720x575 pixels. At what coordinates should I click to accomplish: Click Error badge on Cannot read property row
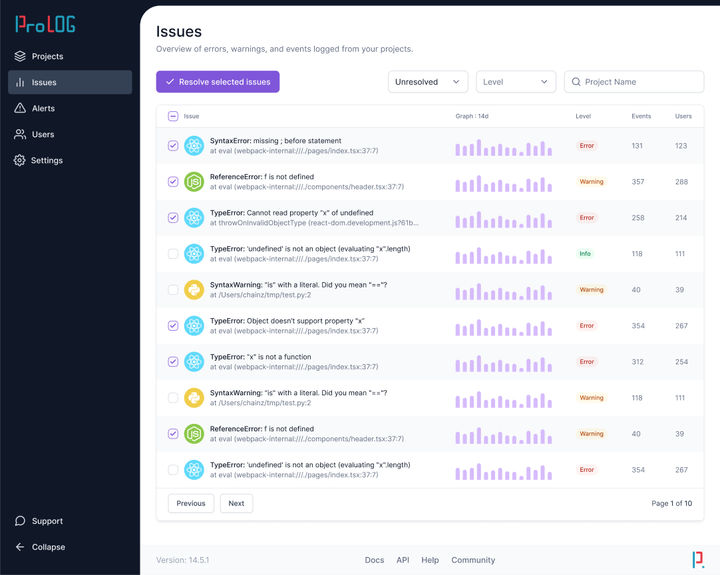586,218
